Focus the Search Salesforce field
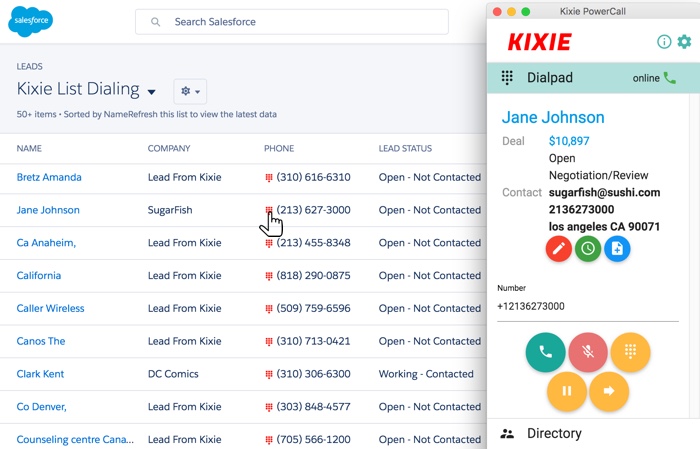700x449 pixels. click(x=292, y=22)
